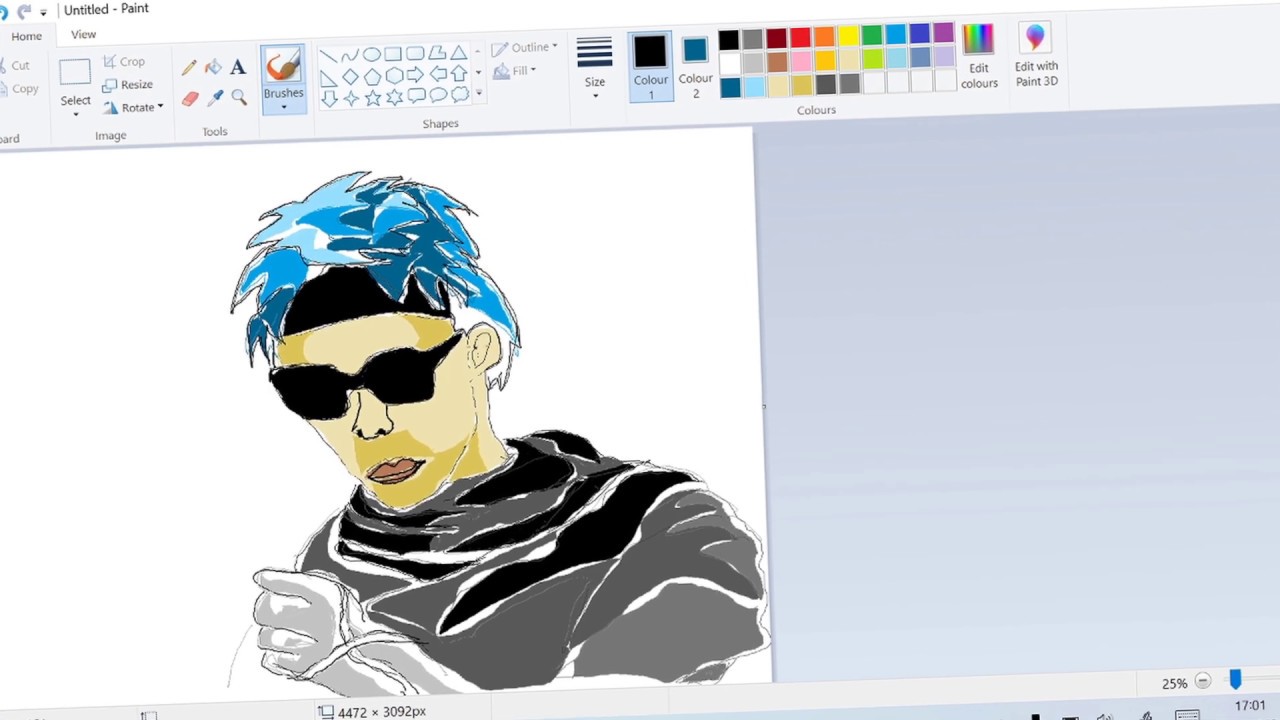Image resolution: width=1280 pixels, height=720 pixels.
Task: Choose the Right-angled triangle shape
Action: pyautogui.click(x=329, y=78)
